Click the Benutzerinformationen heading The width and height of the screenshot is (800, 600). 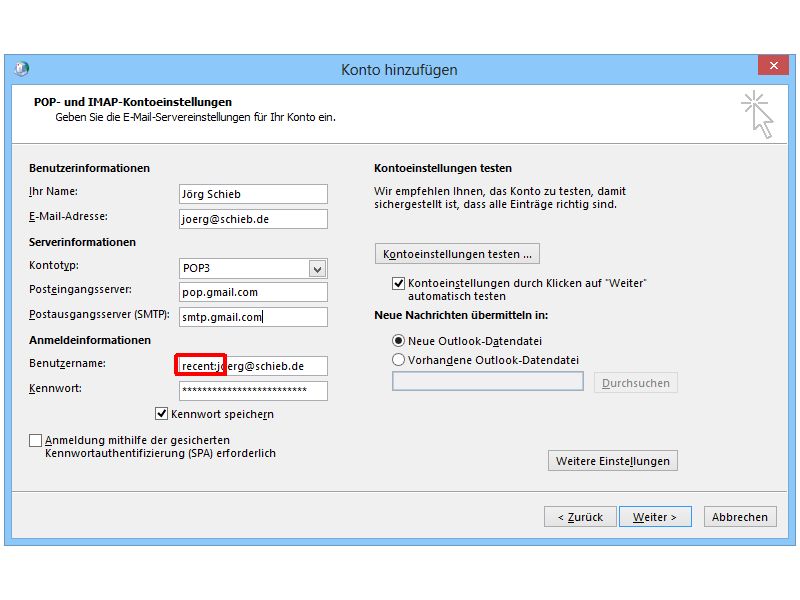pos(89,168)
